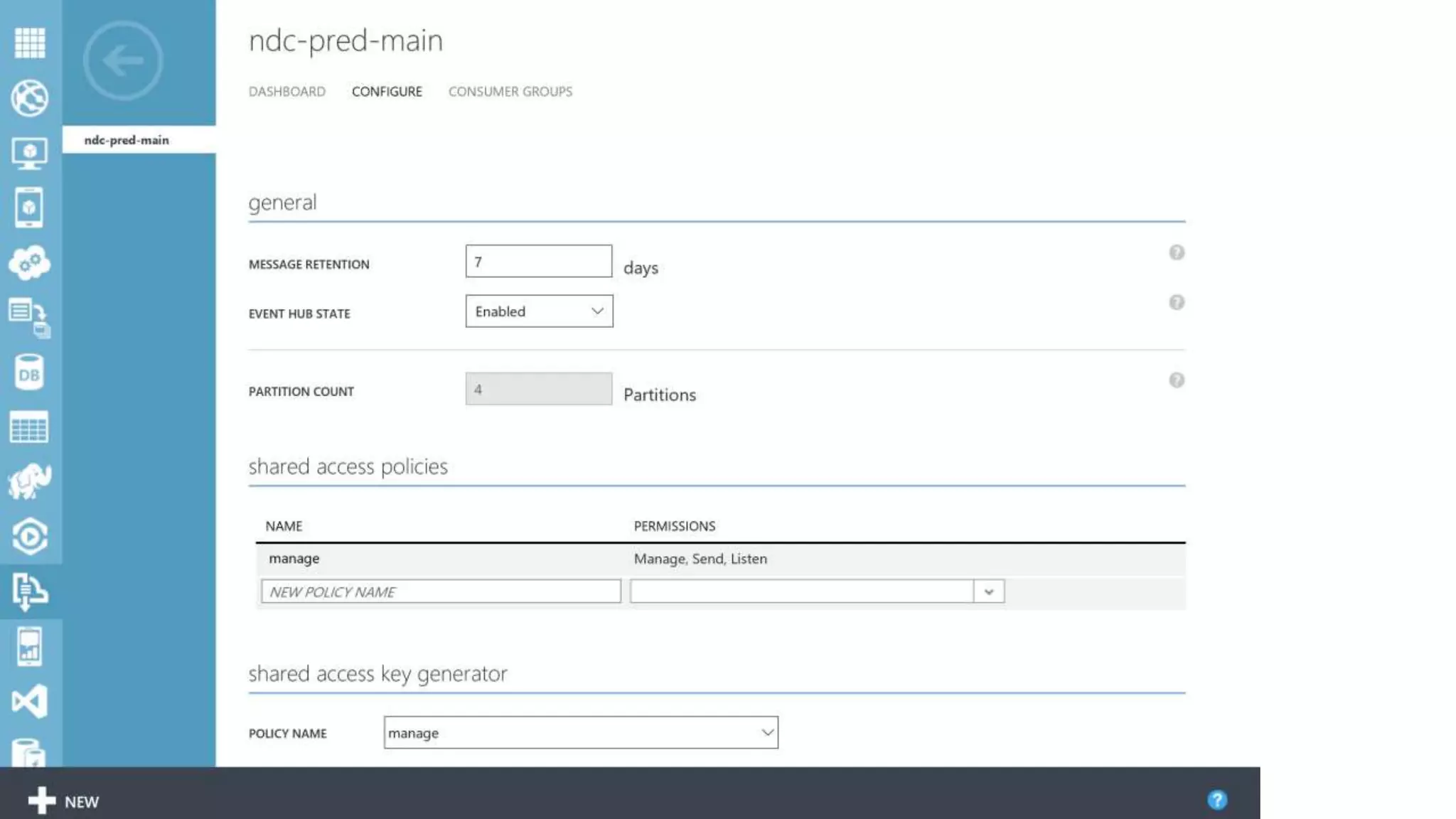Click the Message Retention days field
This screenshot has height=819, width=1456.
[538, 262]
